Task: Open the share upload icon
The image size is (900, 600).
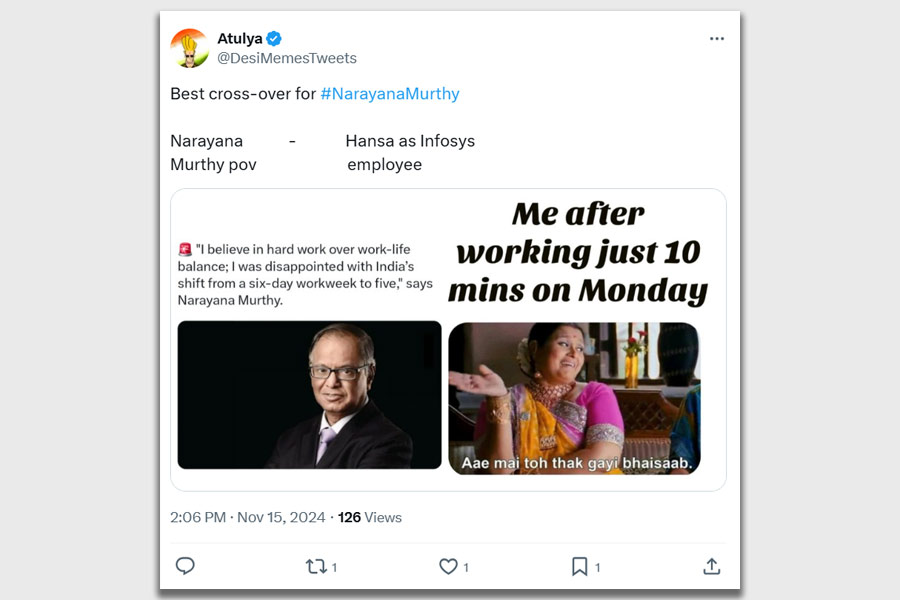Action: point(712,566)
